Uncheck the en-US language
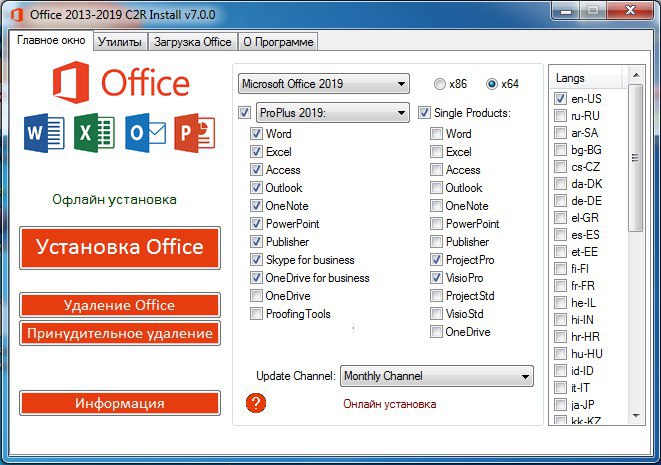The image size is (661, 465). tap(560, 99)
